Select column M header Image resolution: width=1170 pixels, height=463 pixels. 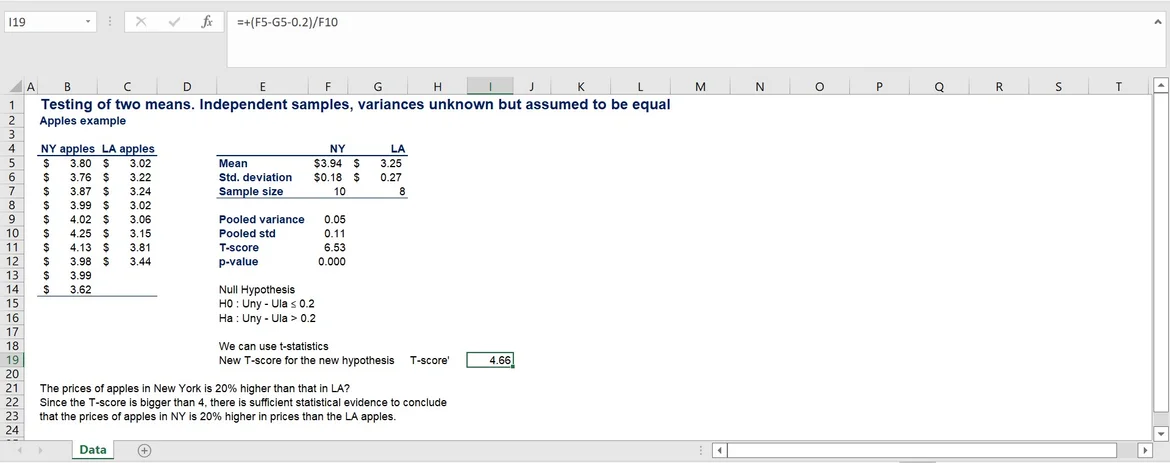click(700, 88)
